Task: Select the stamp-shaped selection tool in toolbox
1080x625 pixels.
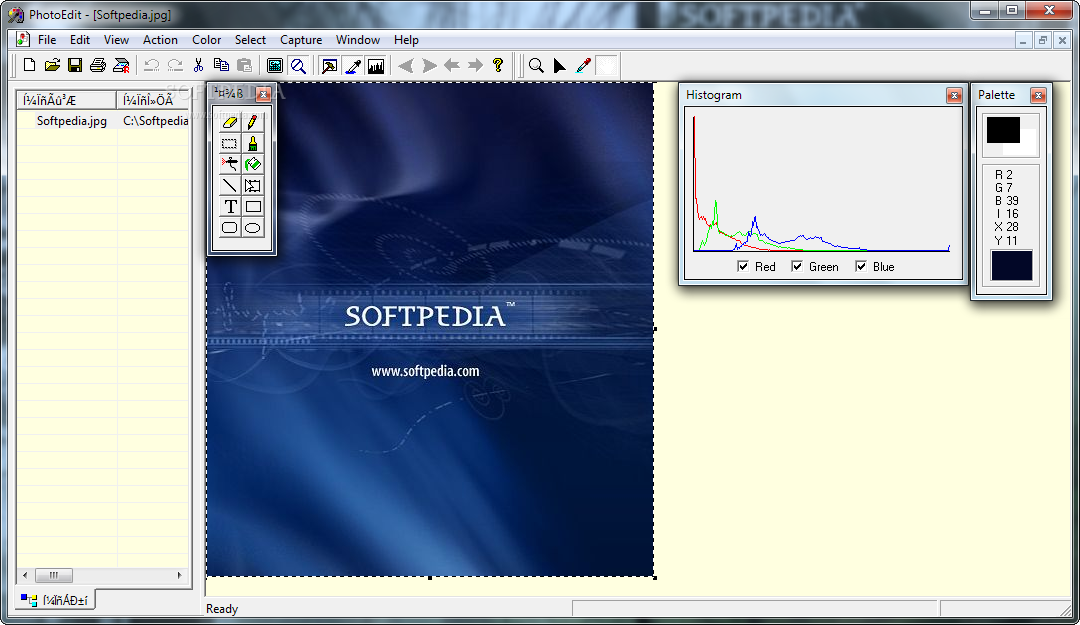Action: click(x=253, y=185)
